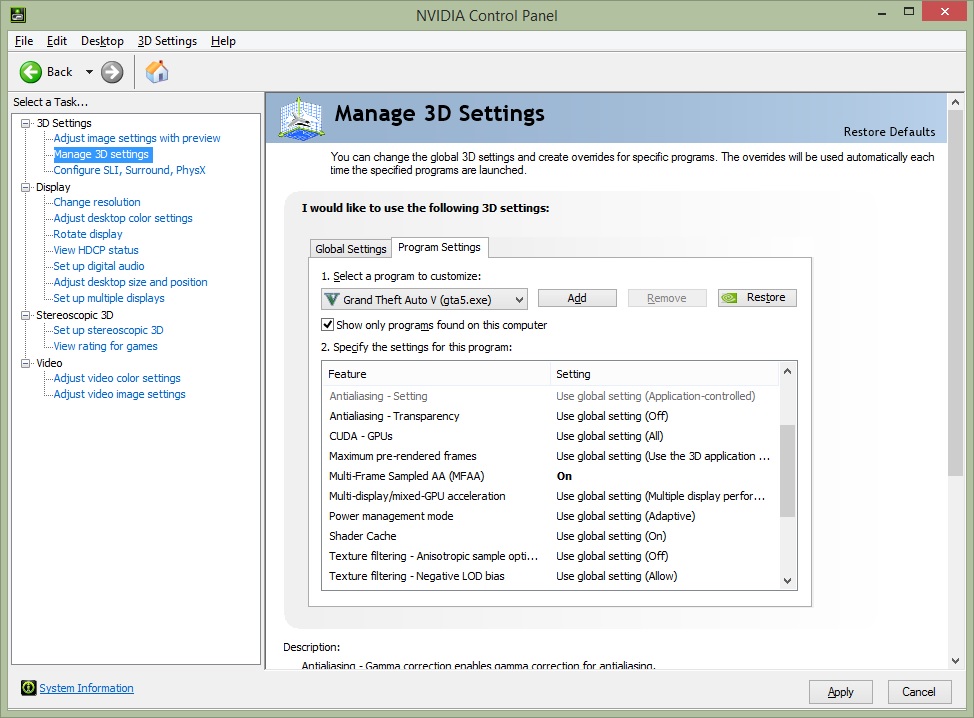Open Adjust image settings with preview
974x718 pixels.
pos(137,138)
